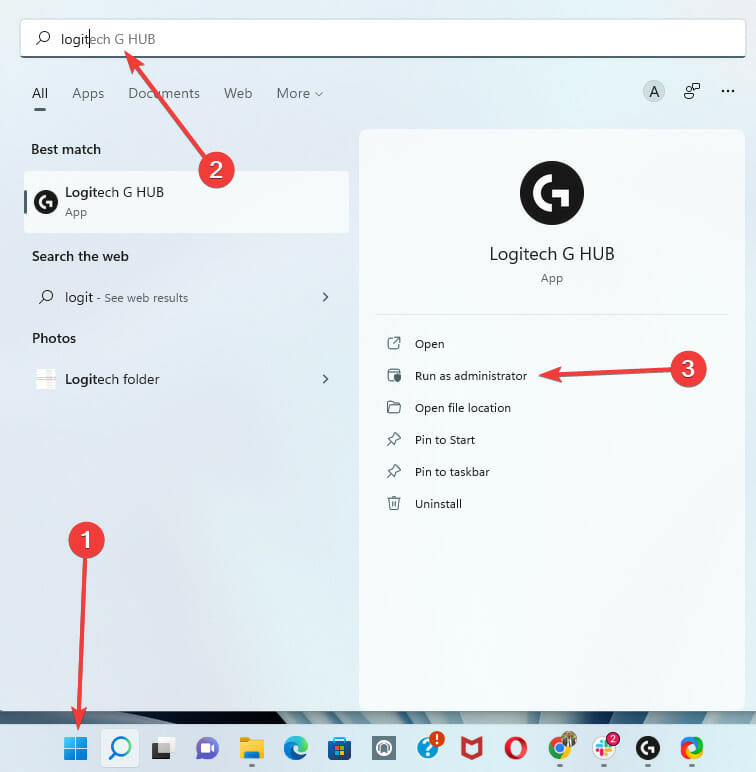The image size is (756, 772).
Task: Click the Run as administrator shield icon
Action: pos(394,375)
